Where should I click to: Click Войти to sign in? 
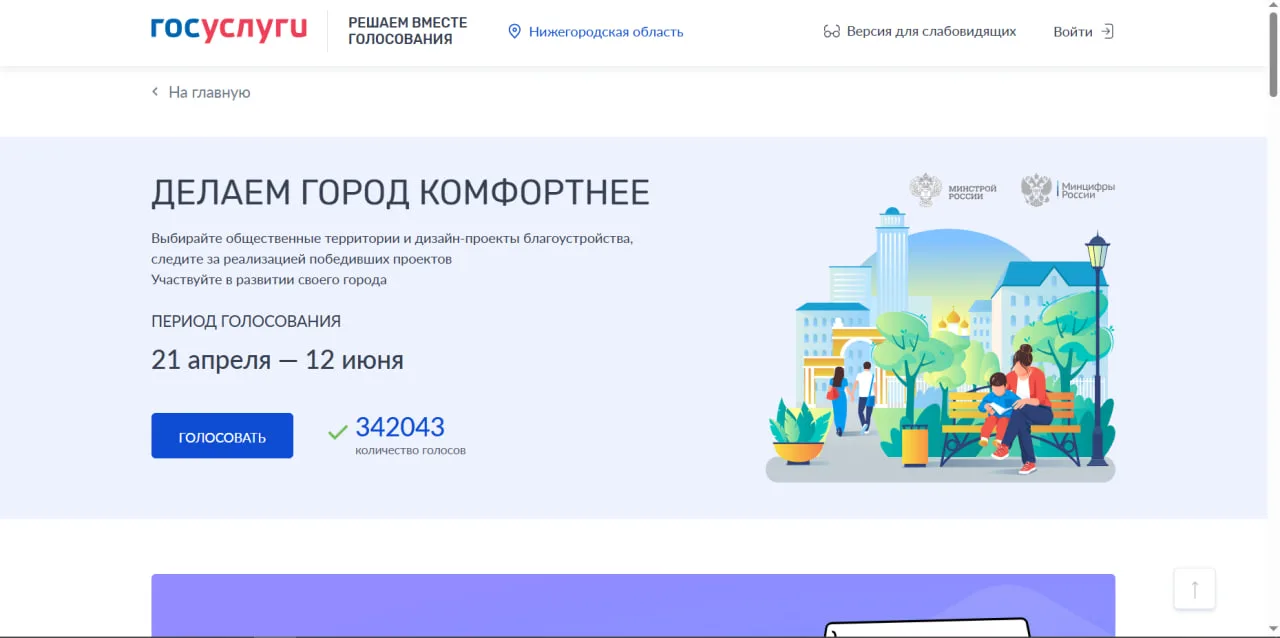pyautogui.click(x=1073, y=31)
